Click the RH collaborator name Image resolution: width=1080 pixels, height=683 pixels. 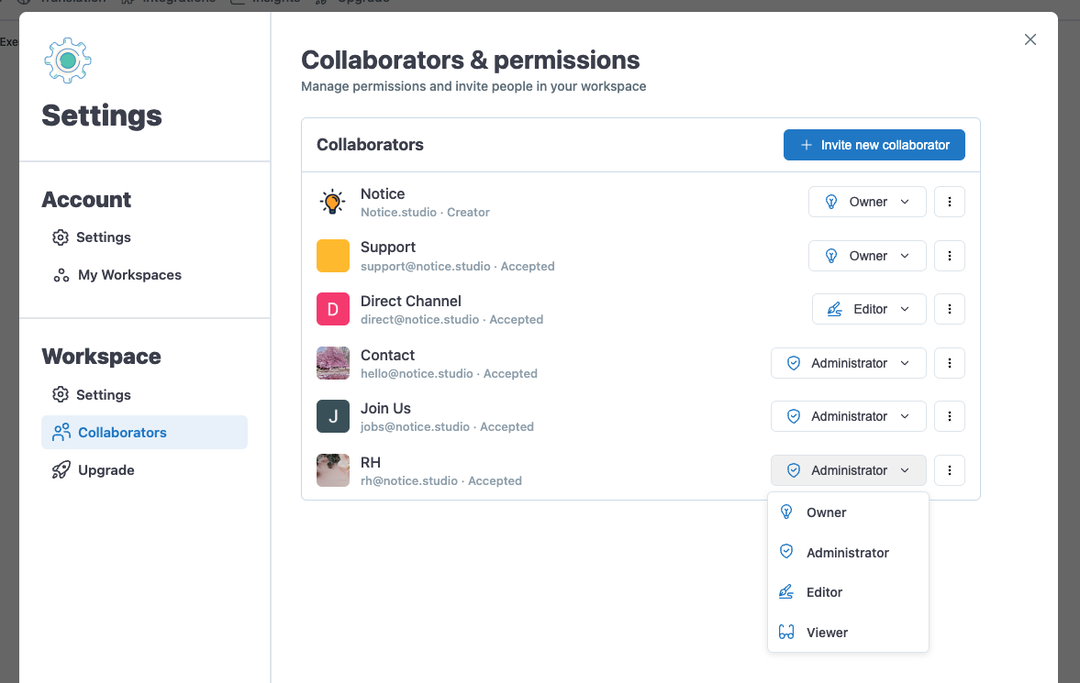pos(371,463)
